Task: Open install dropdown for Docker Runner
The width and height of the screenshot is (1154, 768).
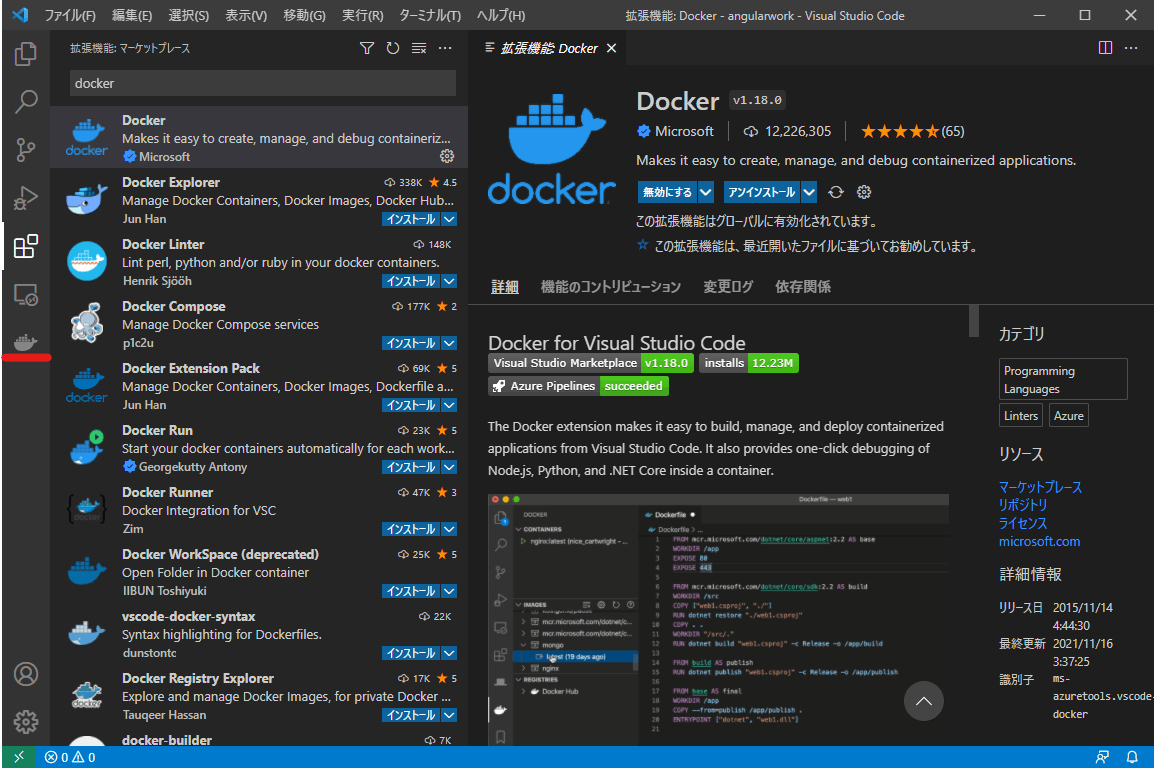Action: click(x=449, y=529)
